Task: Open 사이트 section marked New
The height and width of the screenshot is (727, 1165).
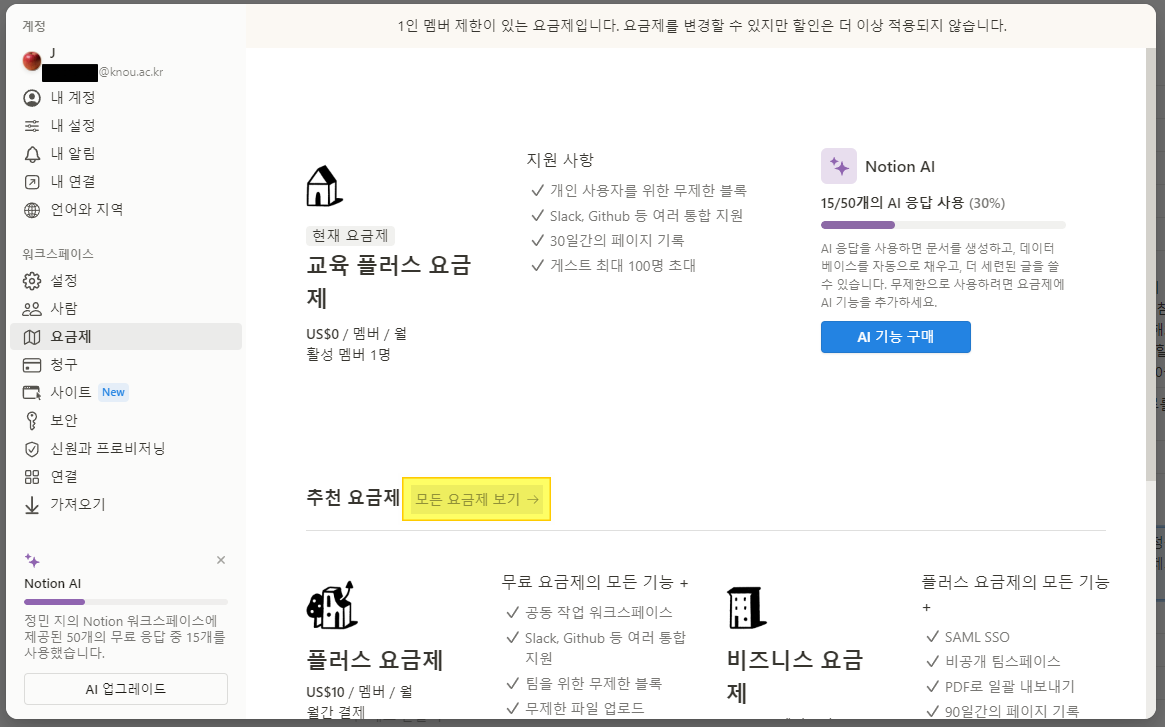Action: coord(126,392)
